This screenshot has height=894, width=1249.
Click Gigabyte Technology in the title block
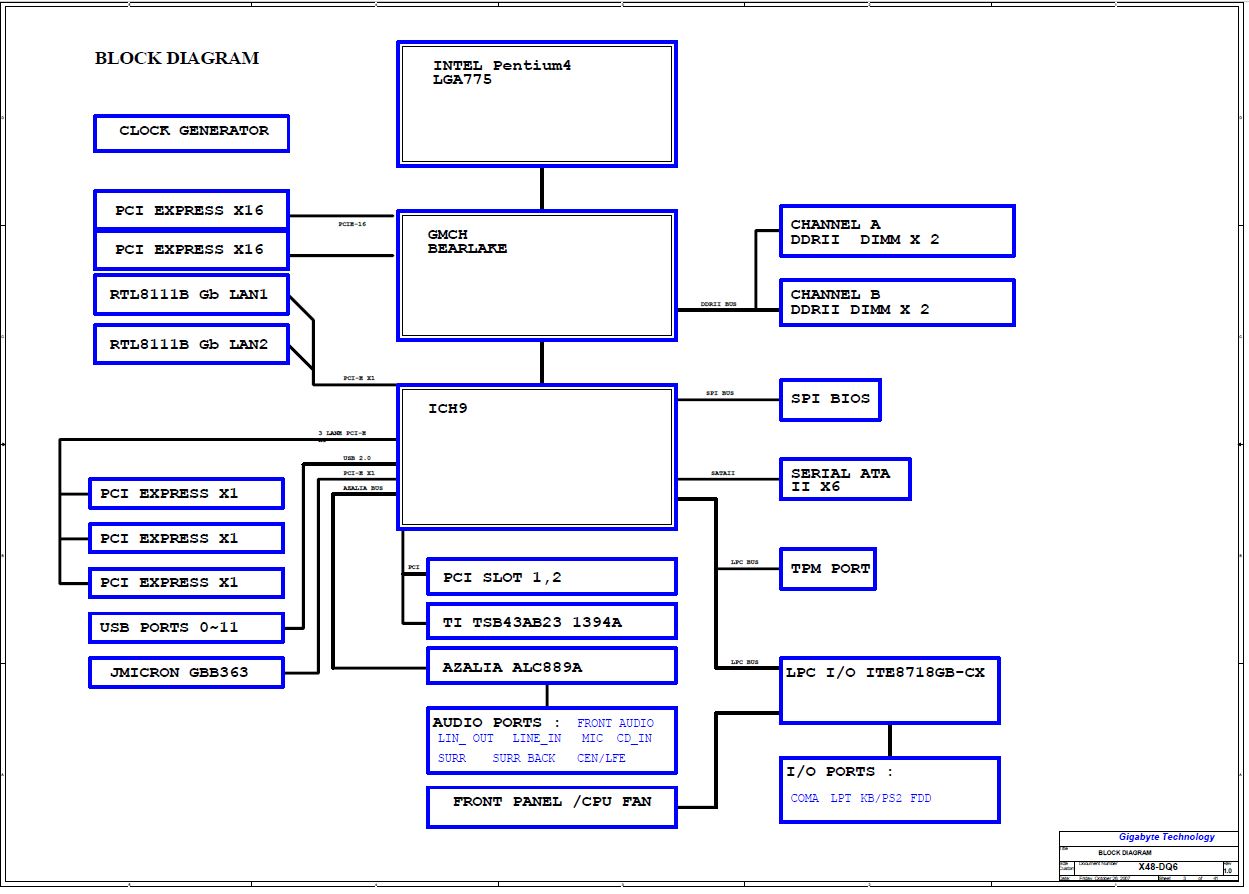[1167, 837]
